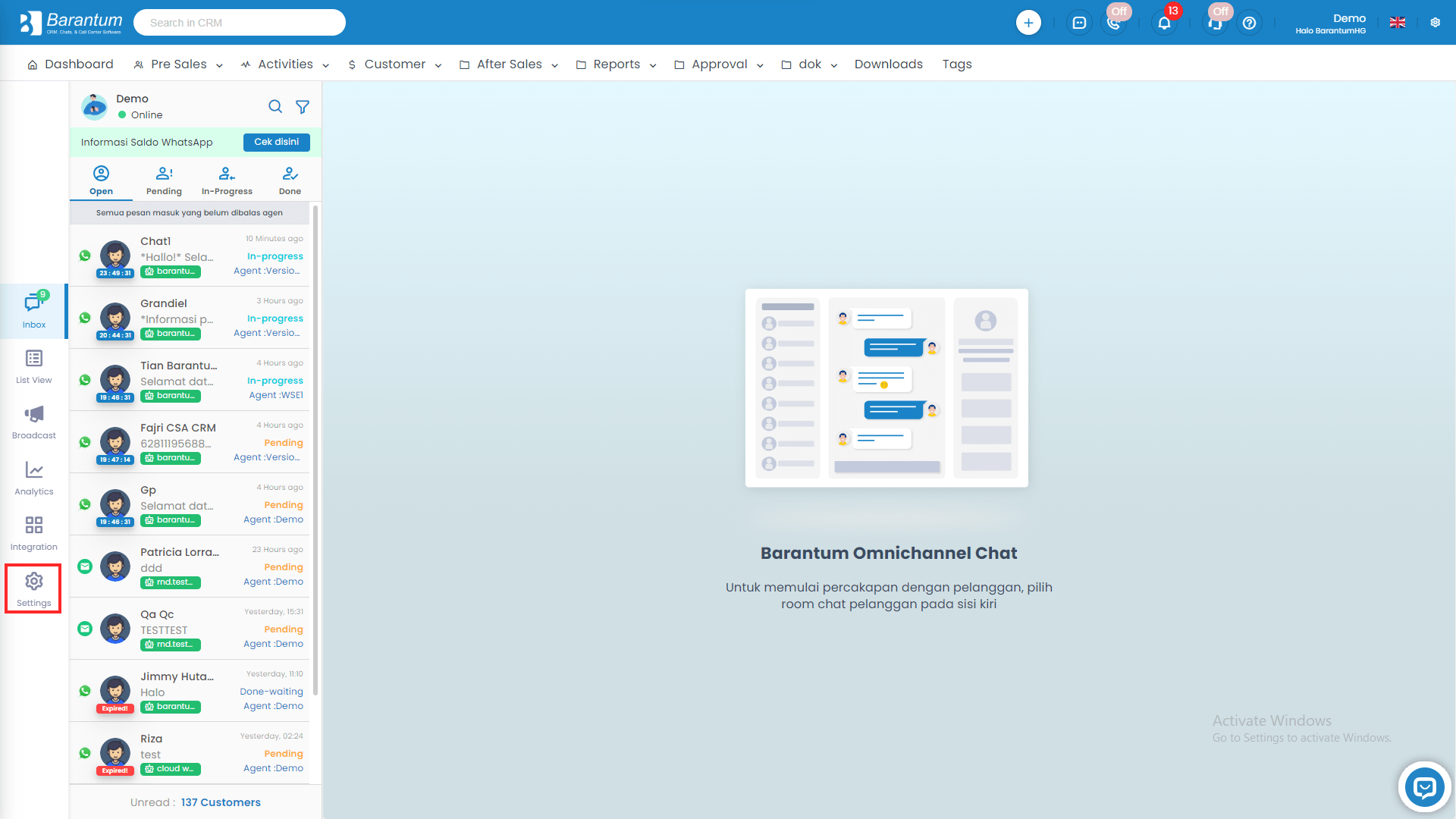Expand the Customer menu
This screenshot has width=1456, height=819.
click(x=394, y=64)
